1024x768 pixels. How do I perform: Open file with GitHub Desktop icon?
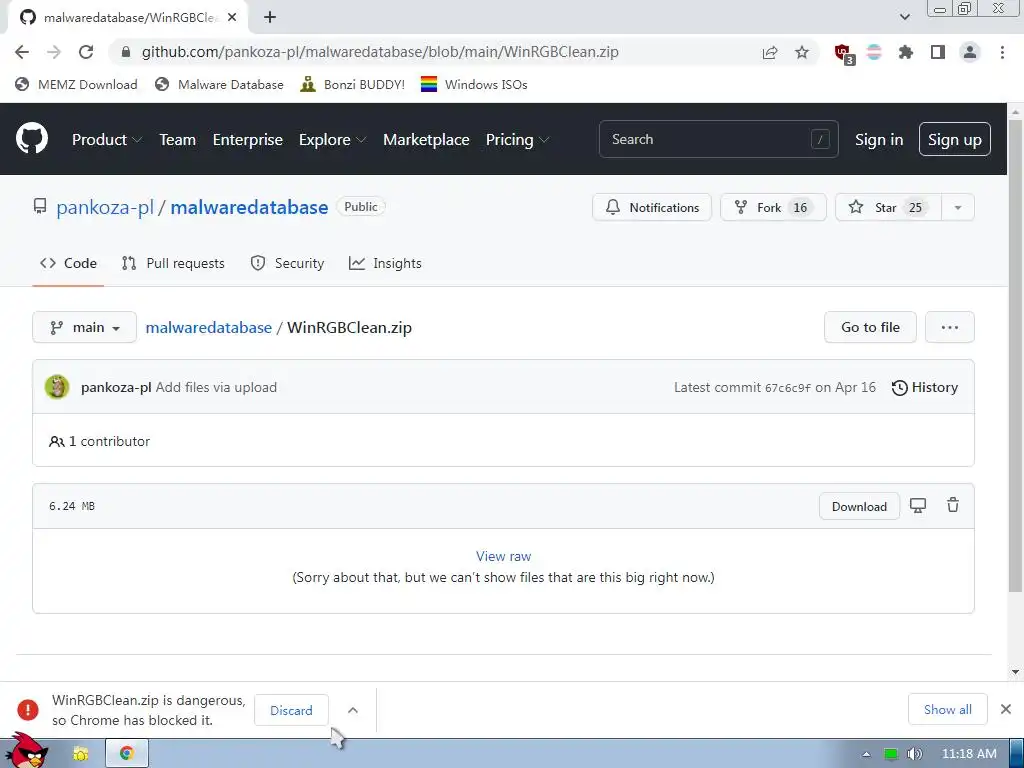[x=918, y=505]
